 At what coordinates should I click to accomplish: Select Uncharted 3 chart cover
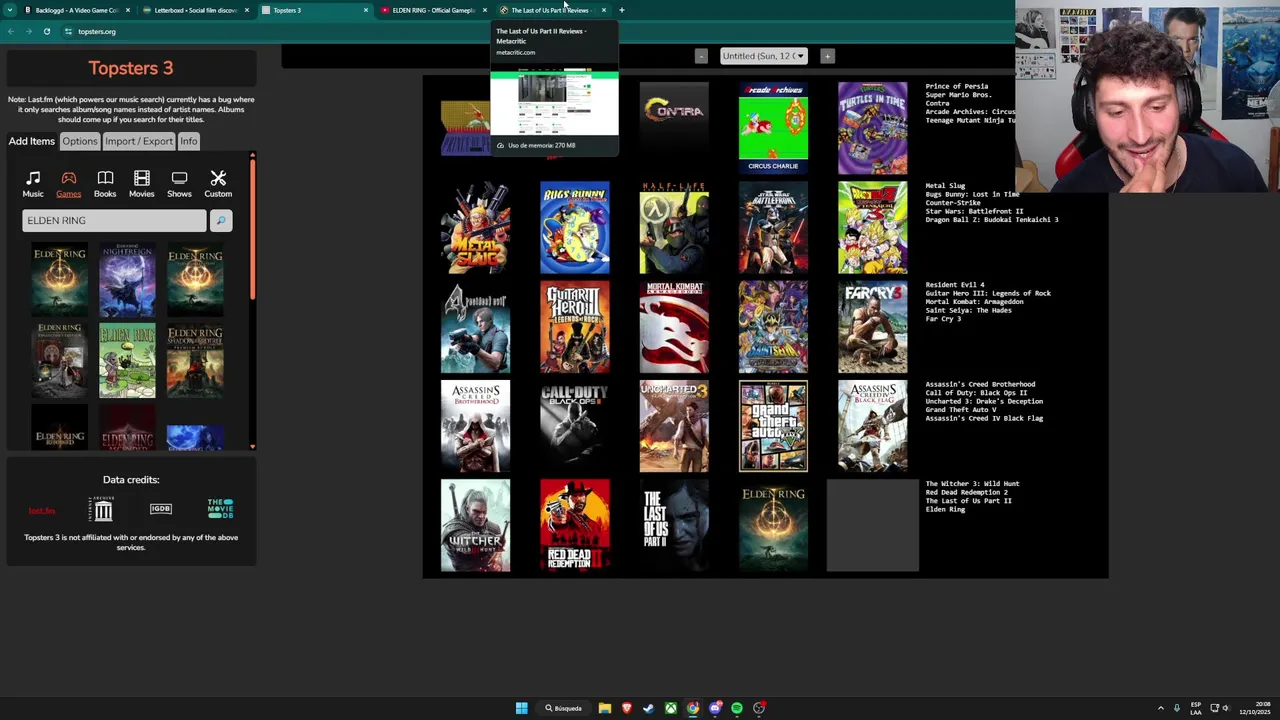pyautogui.click(x=674, y=426)
